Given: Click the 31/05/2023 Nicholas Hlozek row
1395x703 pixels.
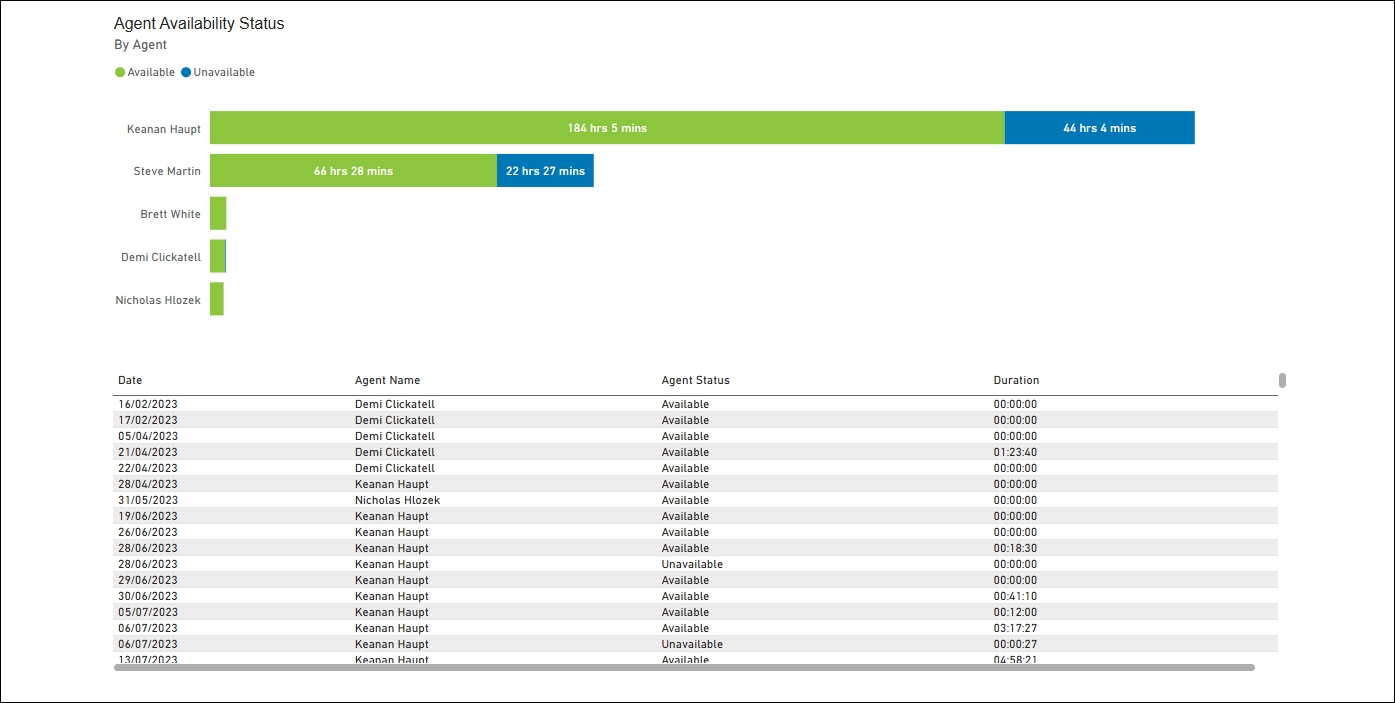Looking at the screenshot, I should click(397, 501).
